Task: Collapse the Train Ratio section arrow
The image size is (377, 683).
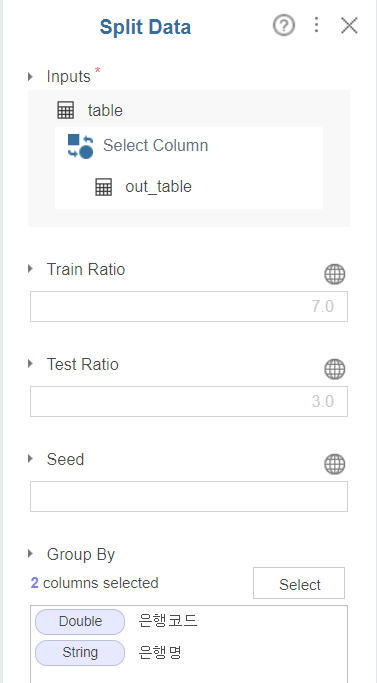Action: [30, 269]
